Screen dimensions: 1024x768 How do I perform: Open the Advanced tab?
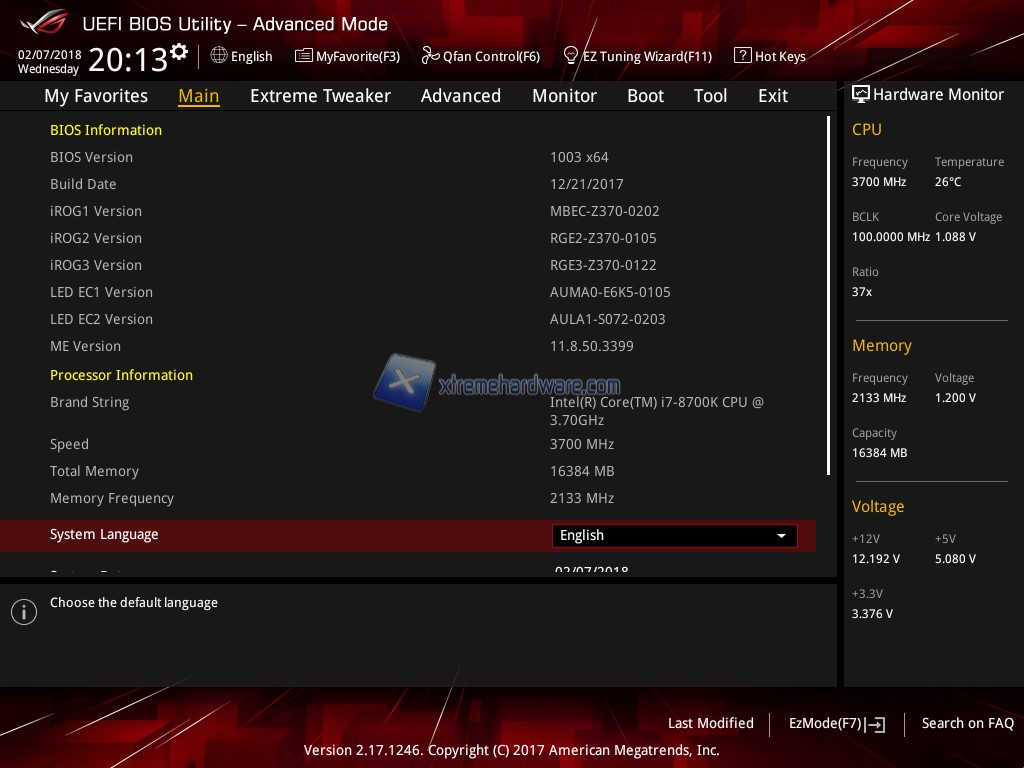[460, 96]
